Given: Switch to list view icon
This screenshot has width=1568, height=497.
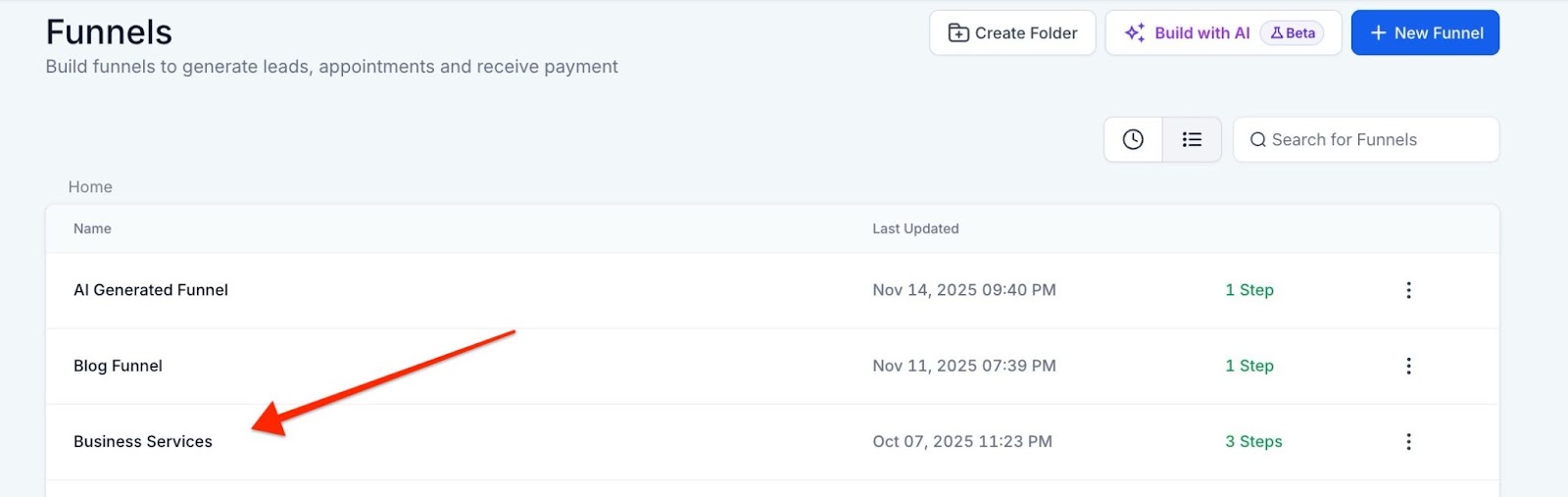Looking at the screenshot, I should click(1192, 139).
